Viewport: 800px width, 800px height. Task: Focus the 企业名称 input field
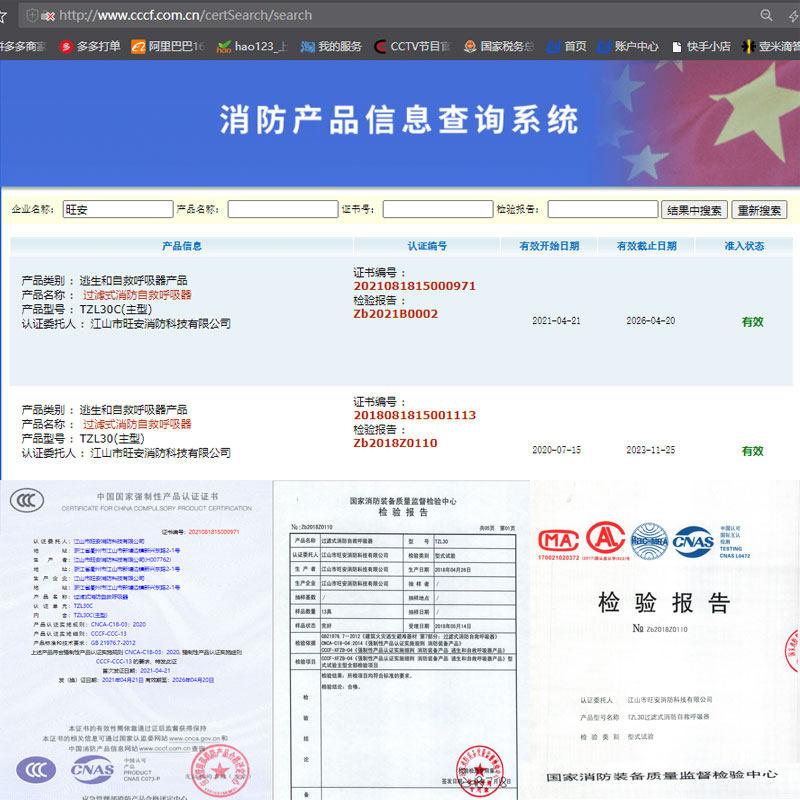pos(118,209)
